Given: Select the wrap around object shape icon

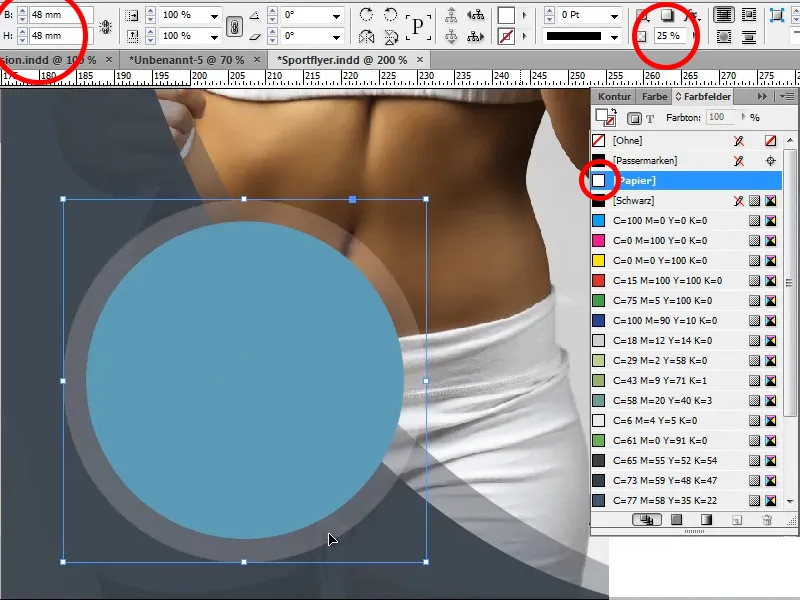Looking at the screenshot, I should pos(724,36).
